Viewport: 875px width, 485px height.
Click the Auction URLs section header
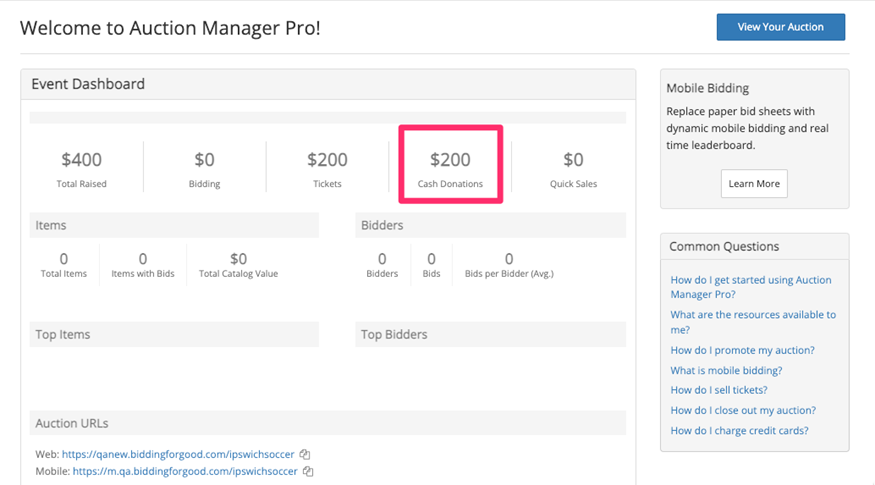328,423
